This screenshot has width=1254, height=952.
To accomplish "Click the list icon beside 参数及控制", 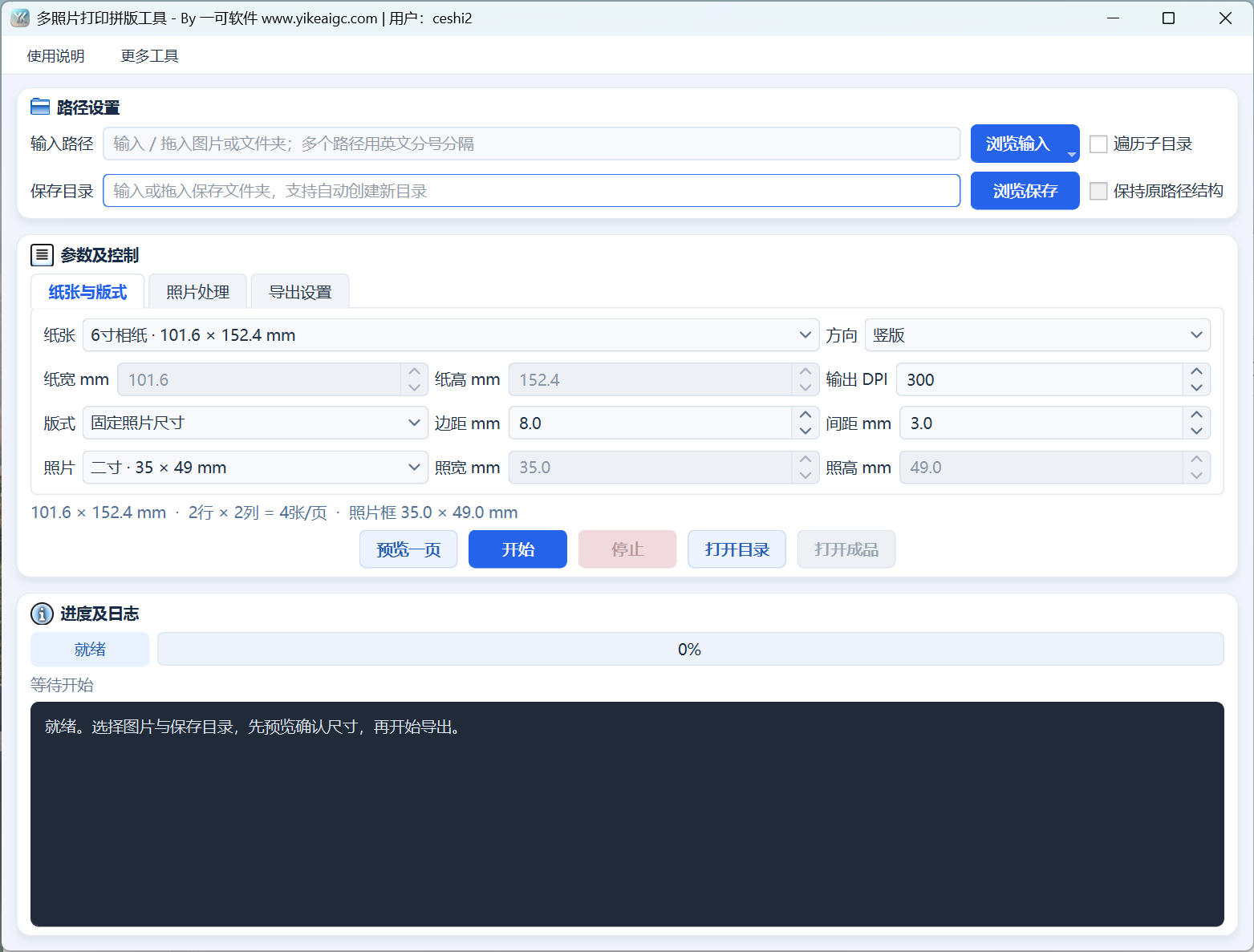I will pos(42,255).
